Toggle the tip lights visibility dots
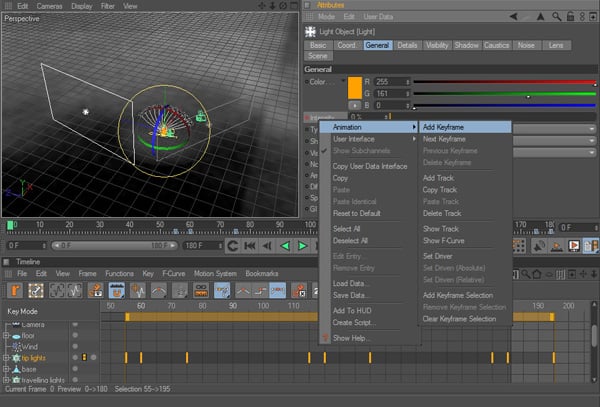Viewport: 600px width, 407px height. click(x=84, y=357)
